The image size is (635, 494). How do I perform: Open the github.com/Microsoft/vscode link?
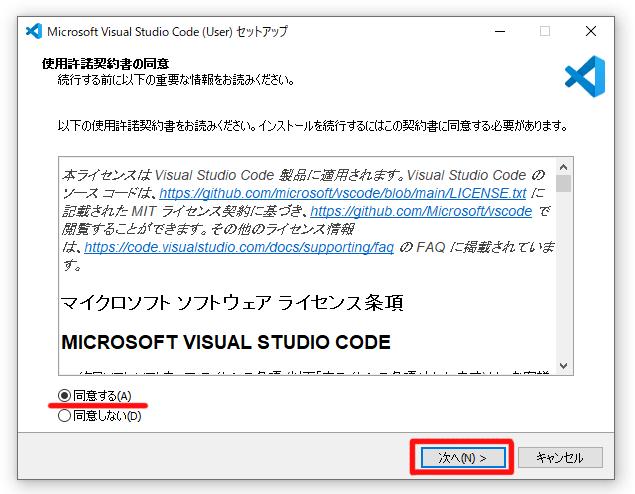(421, 211)
